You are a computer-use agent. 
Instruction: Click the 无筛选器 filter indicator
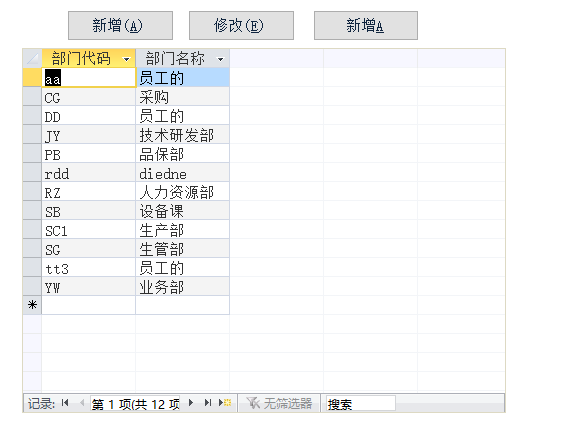pos(279,403)
